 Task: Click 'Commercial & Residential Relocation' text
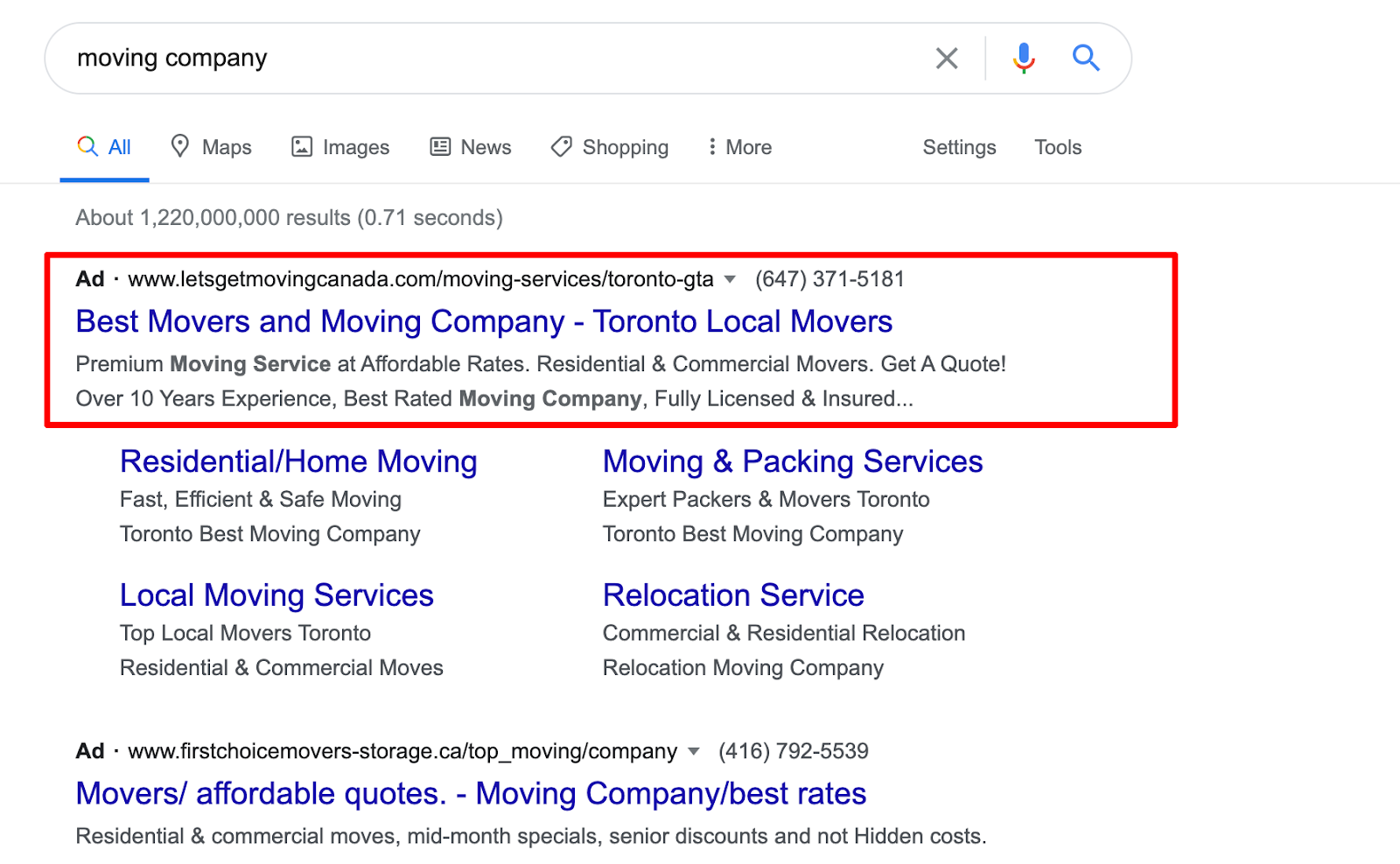784,633
